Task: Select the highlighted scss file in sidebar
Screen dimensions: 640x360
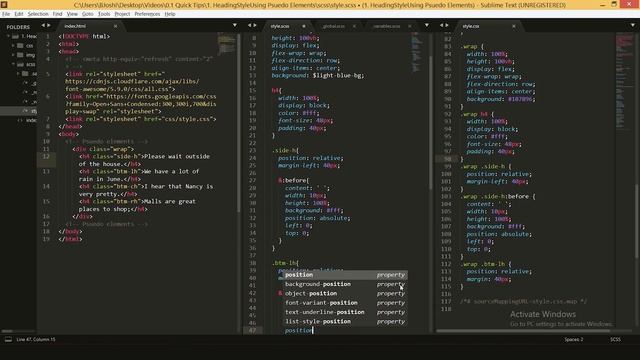Action: 18,111
